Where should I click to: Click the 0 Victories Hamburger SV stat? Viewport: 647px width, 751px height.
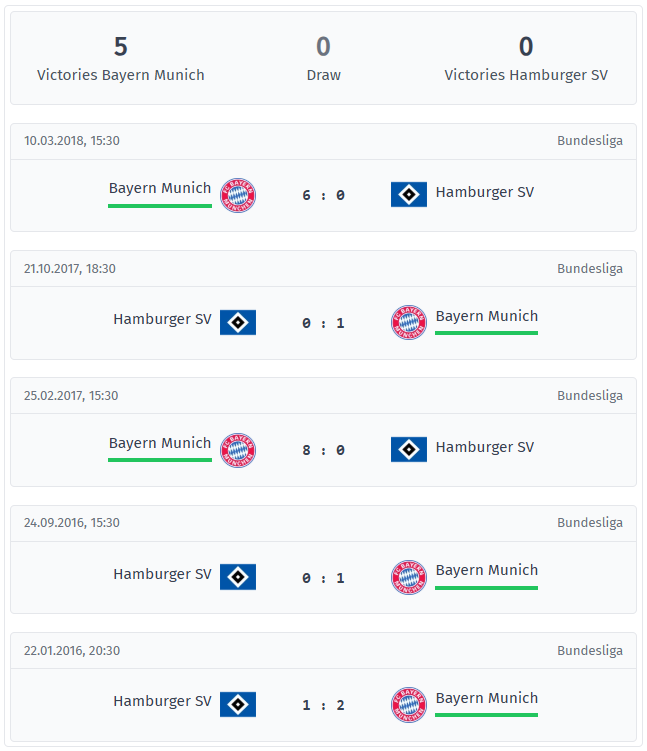(x=526, y=58)
